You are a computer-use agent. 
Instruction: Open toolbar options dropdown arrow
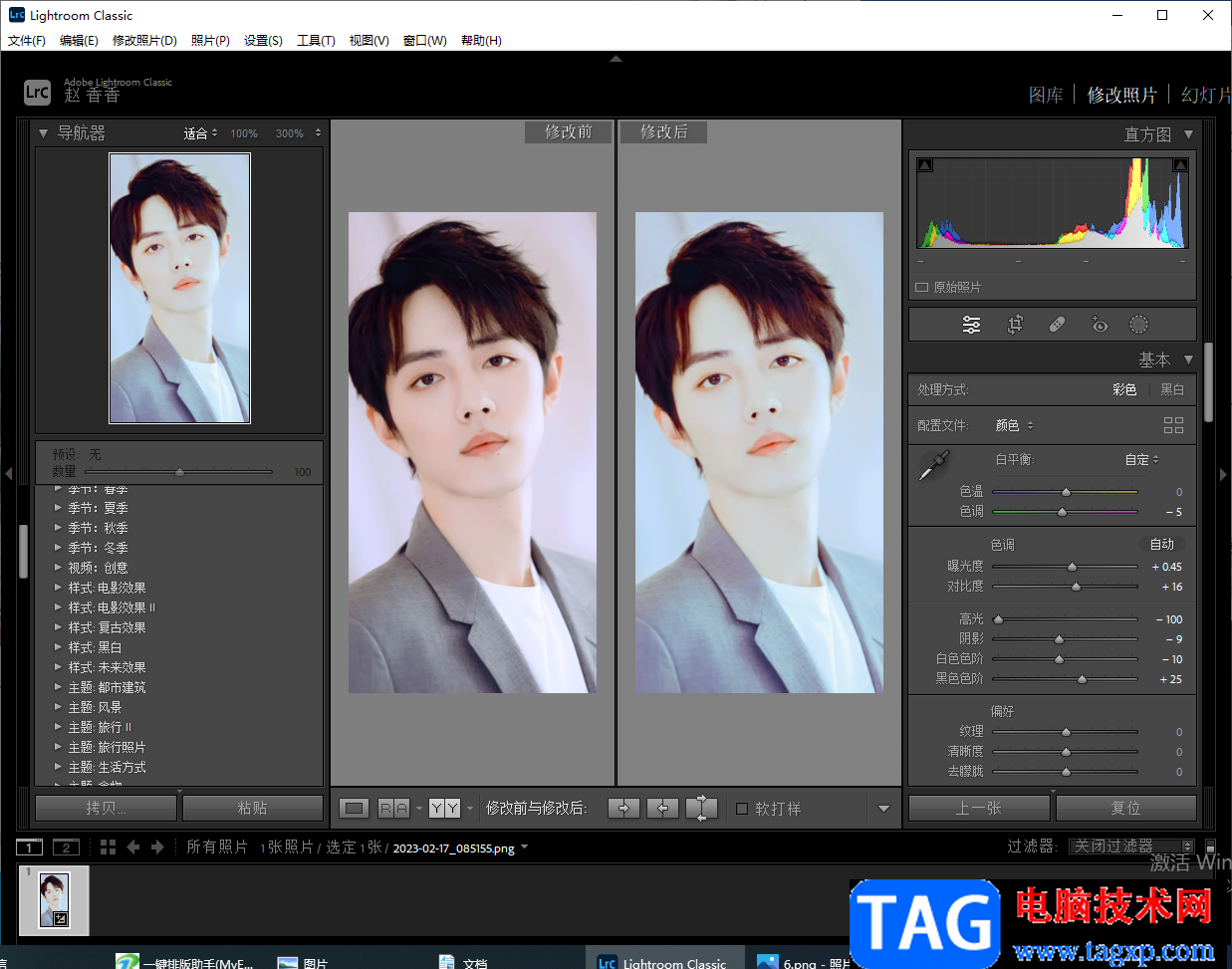pos(883,809)
